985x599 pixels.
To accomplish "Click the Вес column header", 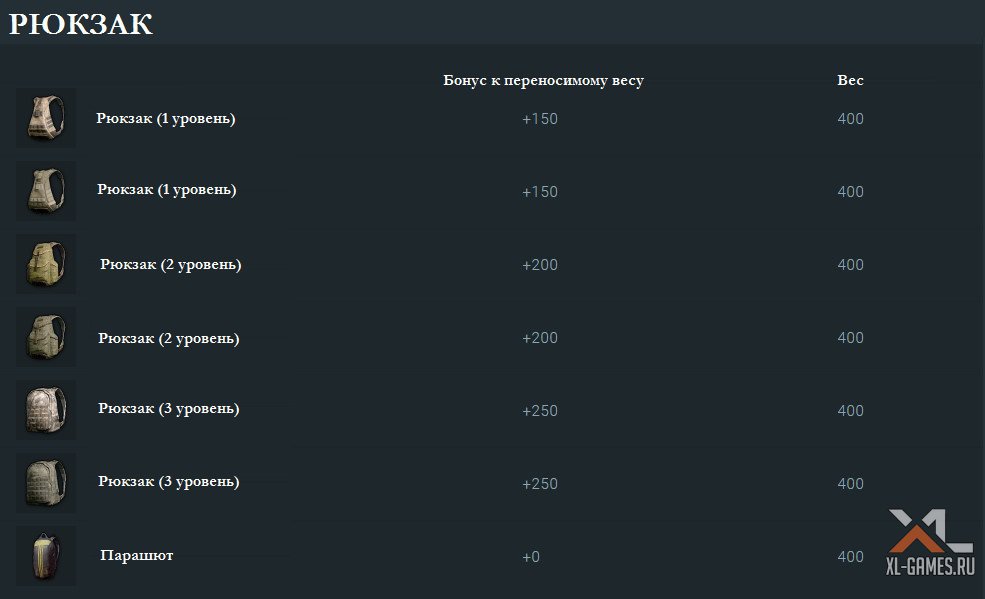I will click(x=850, y=80).
